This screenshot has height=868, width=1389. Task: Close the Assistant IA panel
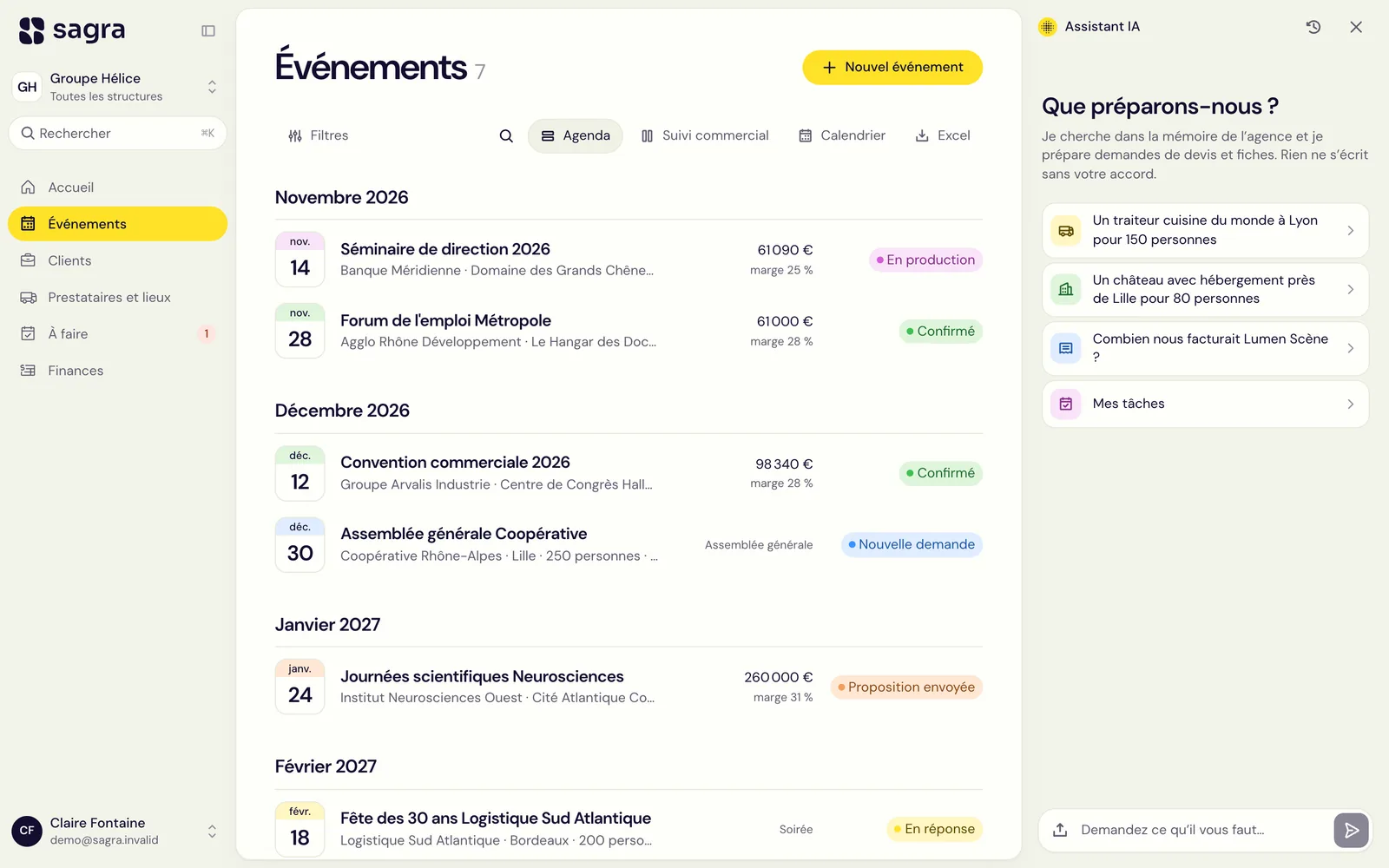(x=1356, y=27)
